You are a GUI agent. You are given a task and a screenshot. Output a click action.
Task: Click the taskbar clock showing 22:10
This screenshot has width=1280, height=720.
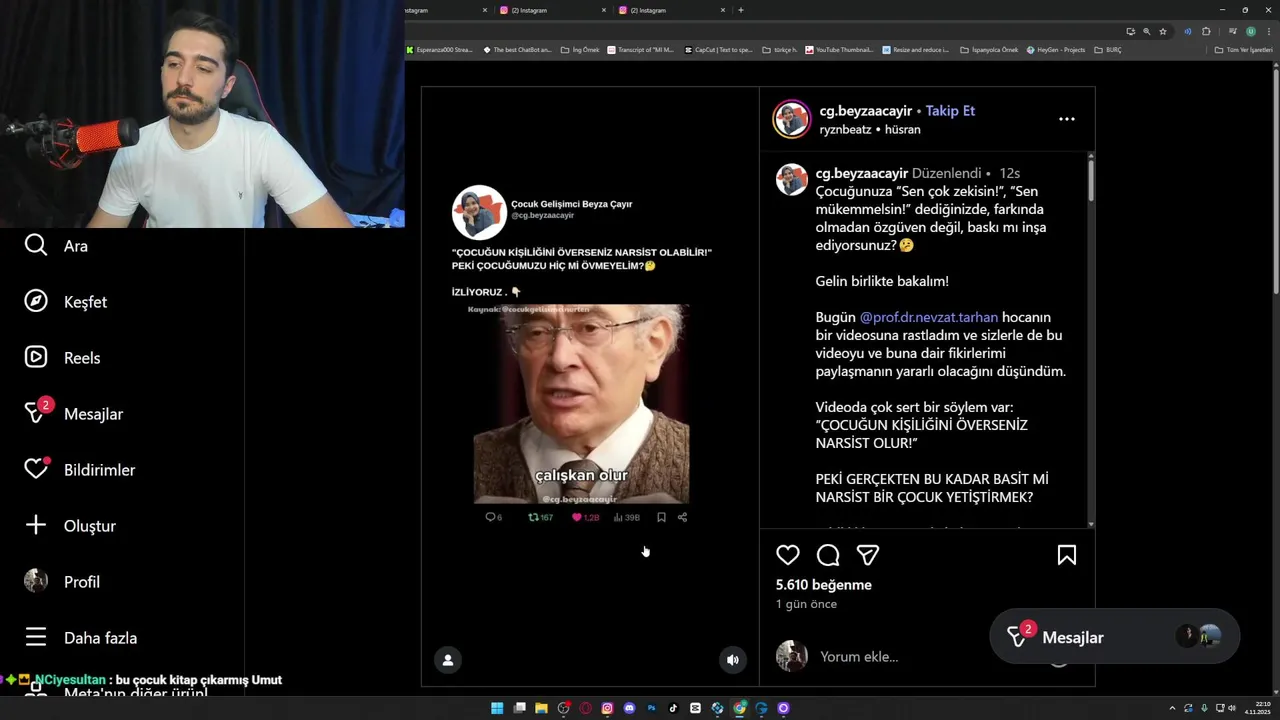tap(1257, 708)
